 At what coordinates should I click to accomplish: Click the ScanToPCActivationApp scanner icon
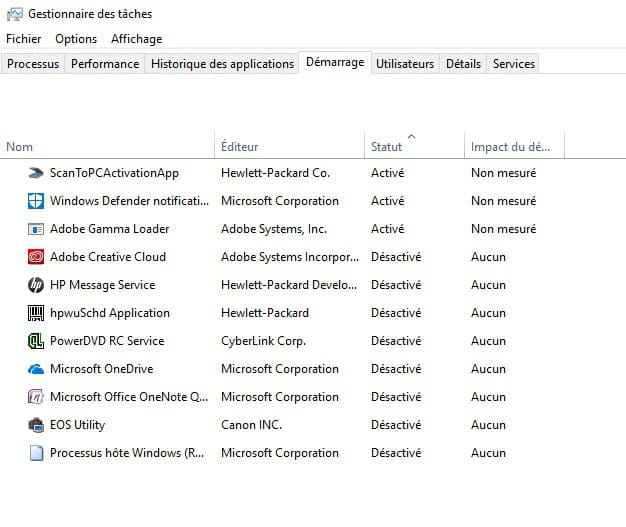click(36, 173)
